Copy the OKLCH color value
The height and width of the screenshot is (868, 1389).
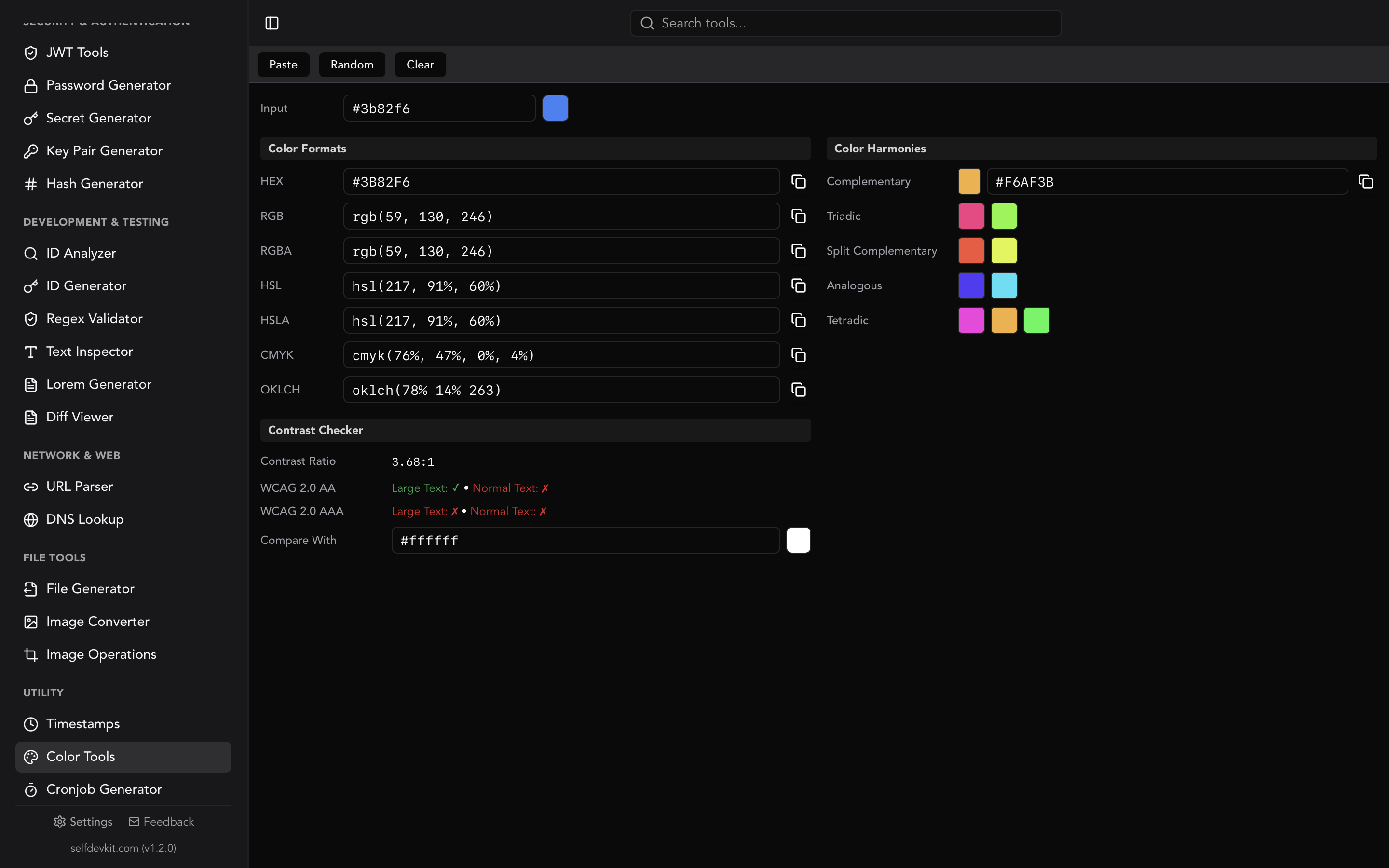pos(798,390)
